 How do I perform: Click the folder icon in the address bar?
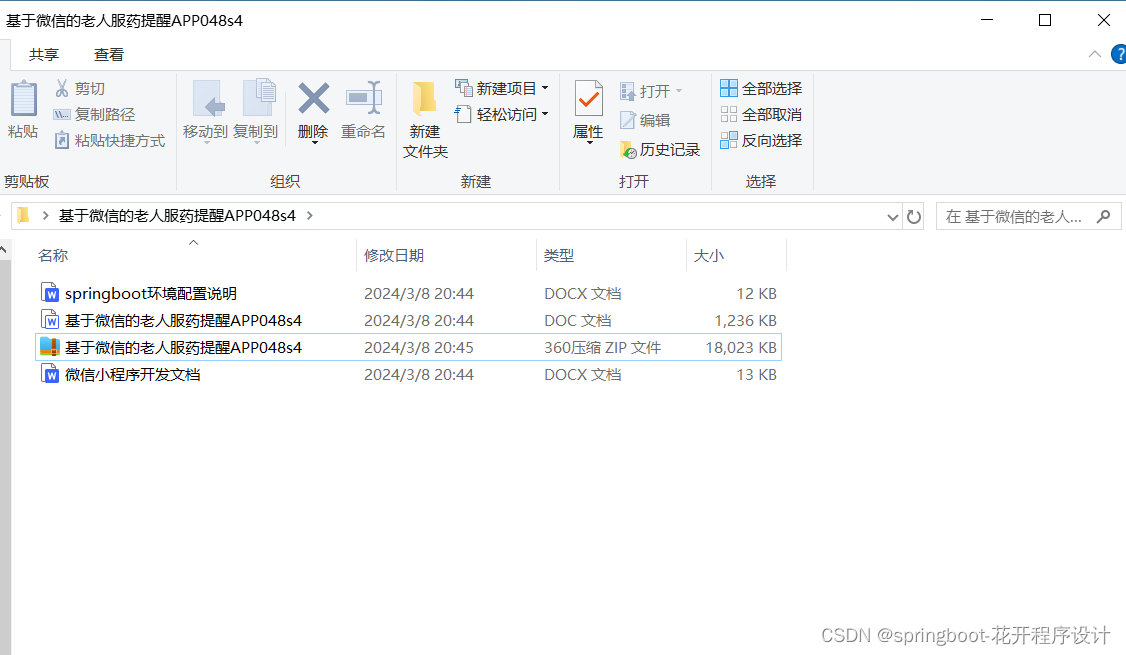tap(23, 215)
